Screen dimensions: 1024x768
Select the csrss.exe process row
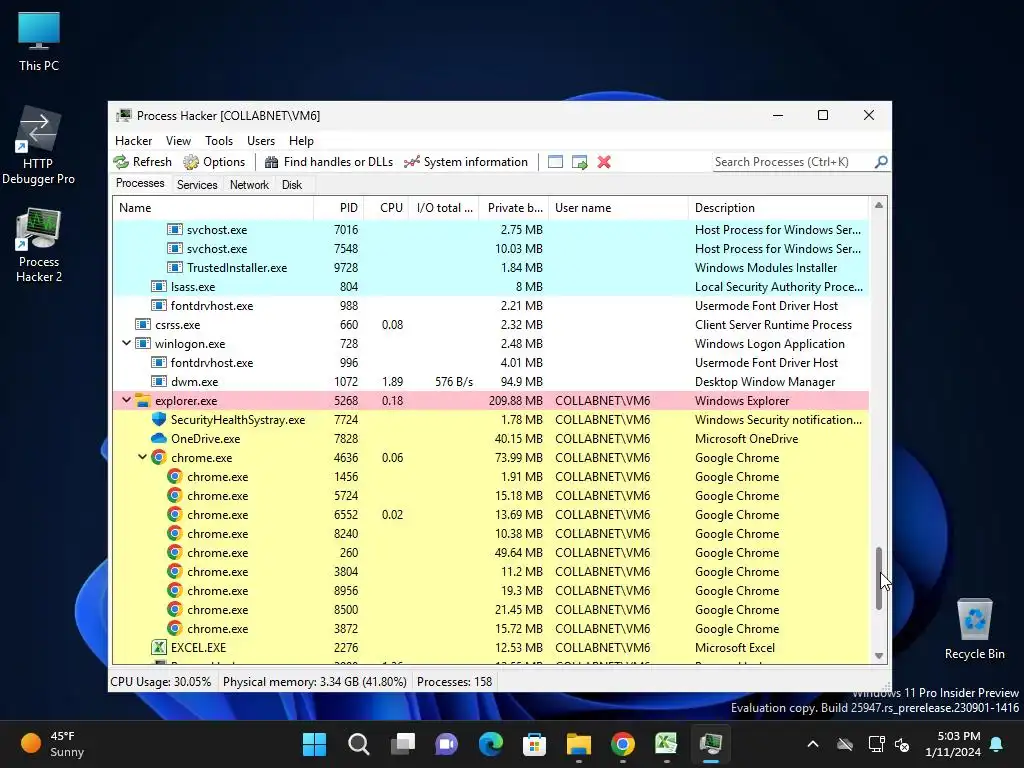[491, 325]
